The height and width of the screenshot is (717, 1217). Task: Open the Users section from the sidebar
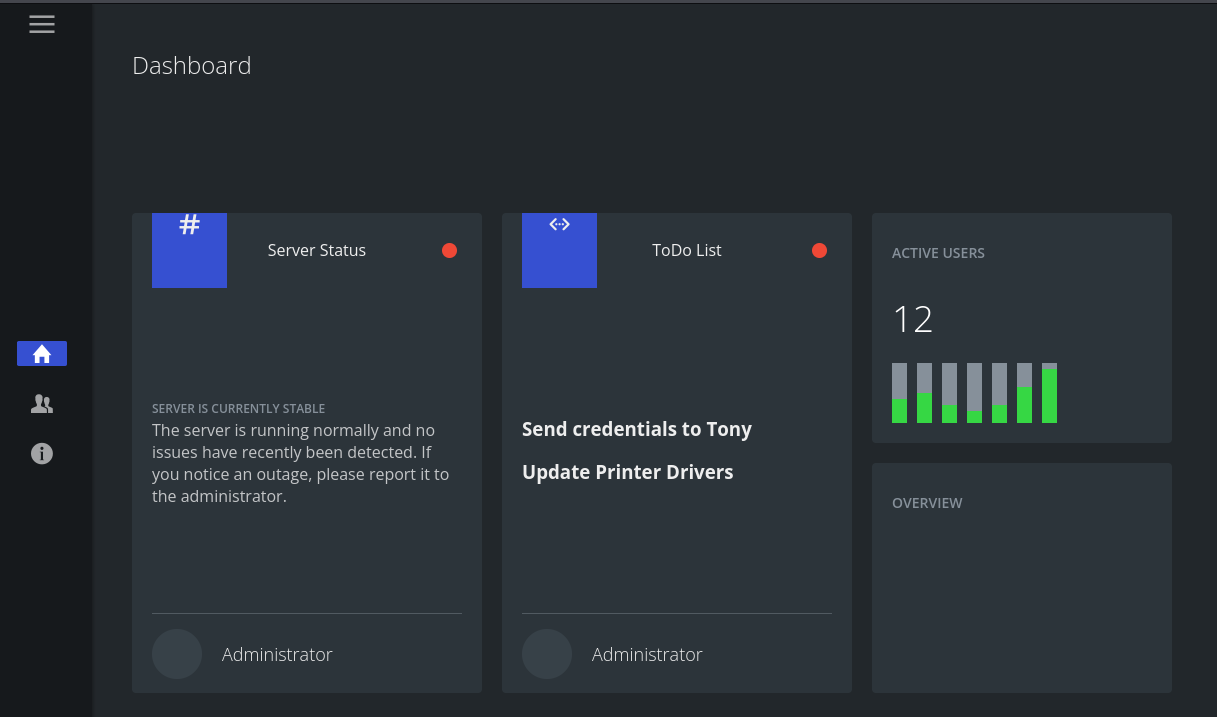coord(42,403)
